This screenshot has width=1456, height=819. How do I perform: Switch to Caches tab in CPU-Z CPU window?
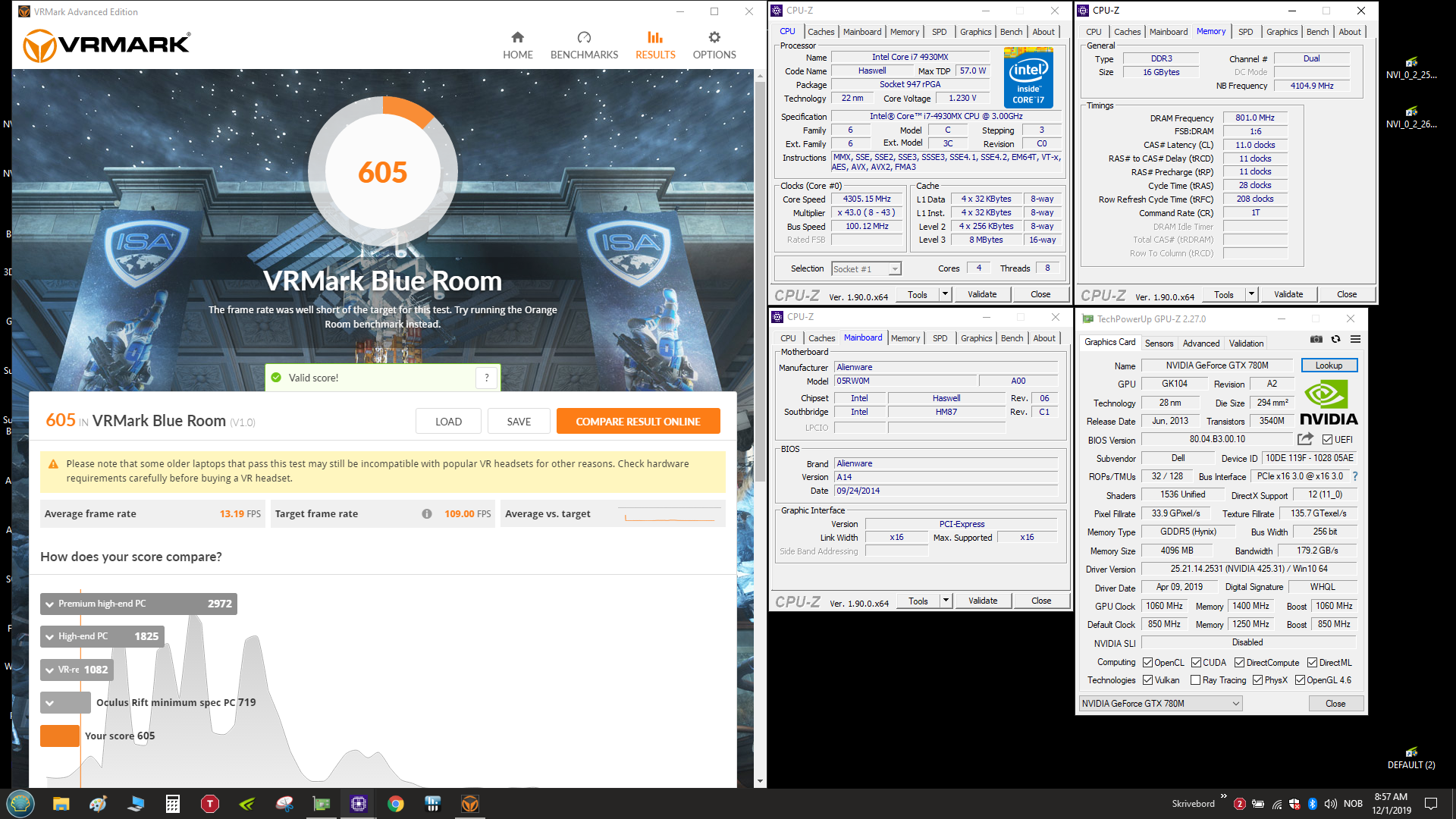tap(821, 32)
